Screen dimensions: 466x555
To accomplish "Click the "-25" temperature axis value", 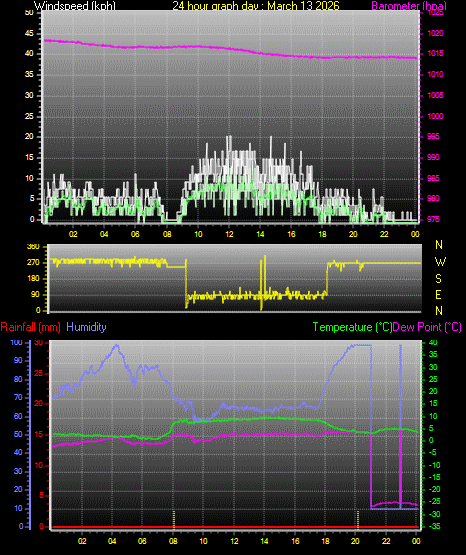I will coord(435,501).
